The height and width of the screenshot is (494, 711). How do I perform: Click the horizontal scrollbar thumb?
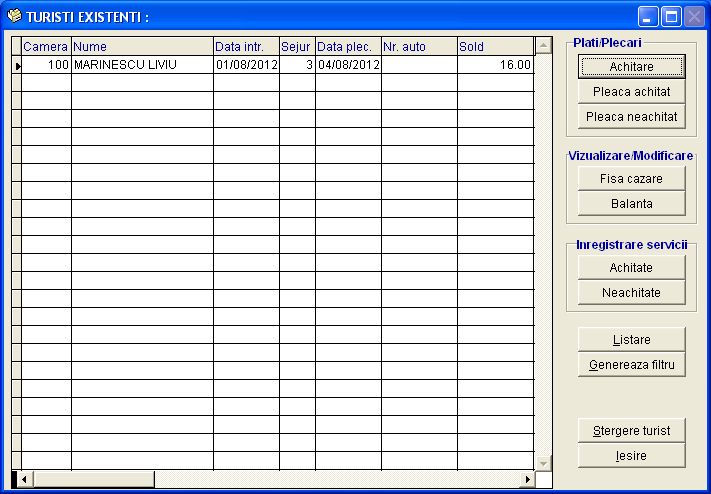pos(93,479)
